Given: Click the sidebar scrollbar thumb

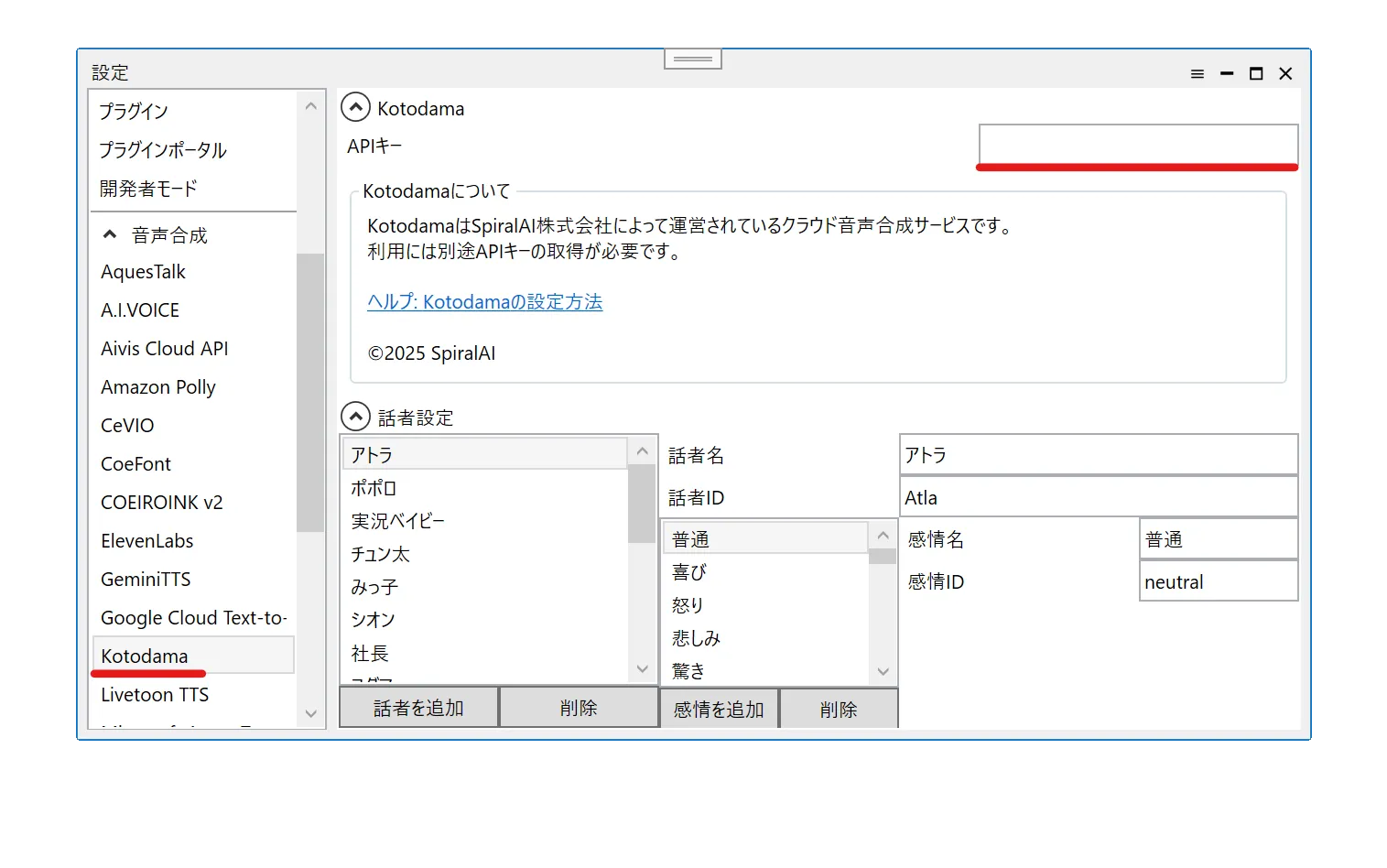Looking at the screenshot, I should tap(311, 392).
